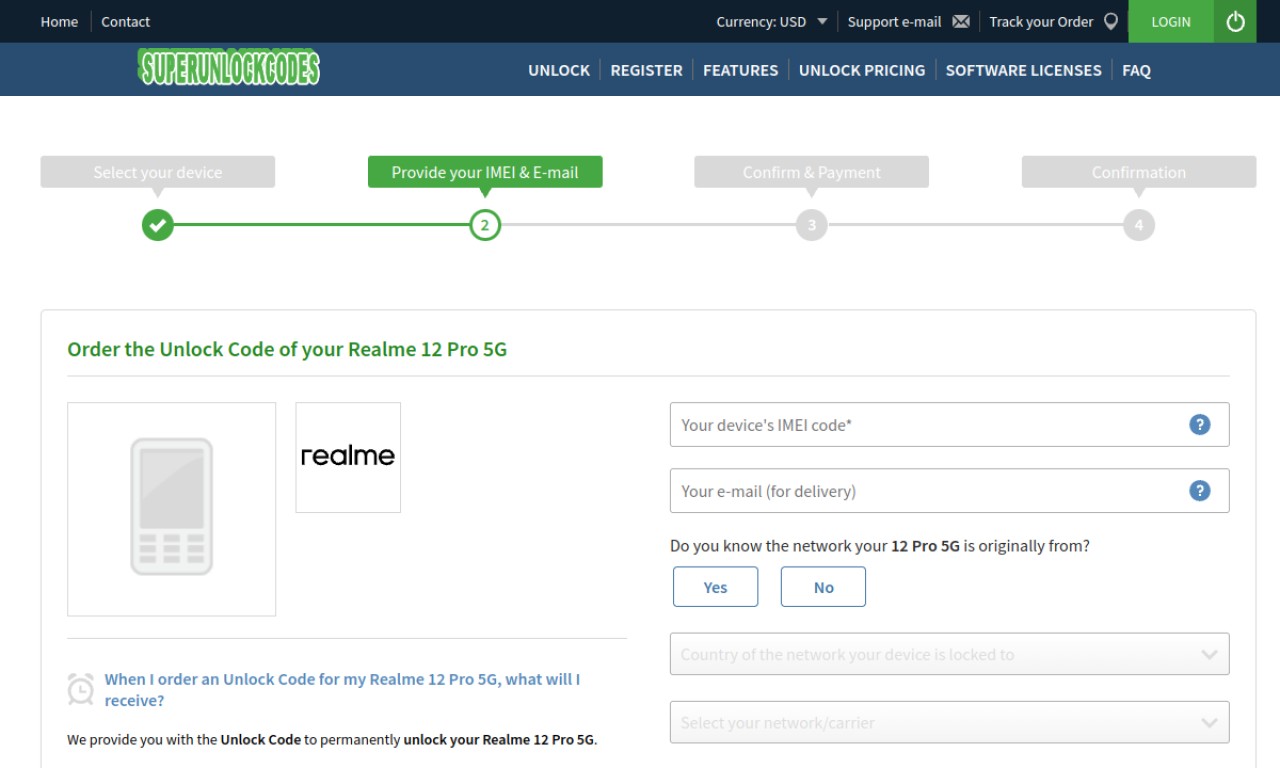Focus the device IMEI code input field

pos(949,424)
